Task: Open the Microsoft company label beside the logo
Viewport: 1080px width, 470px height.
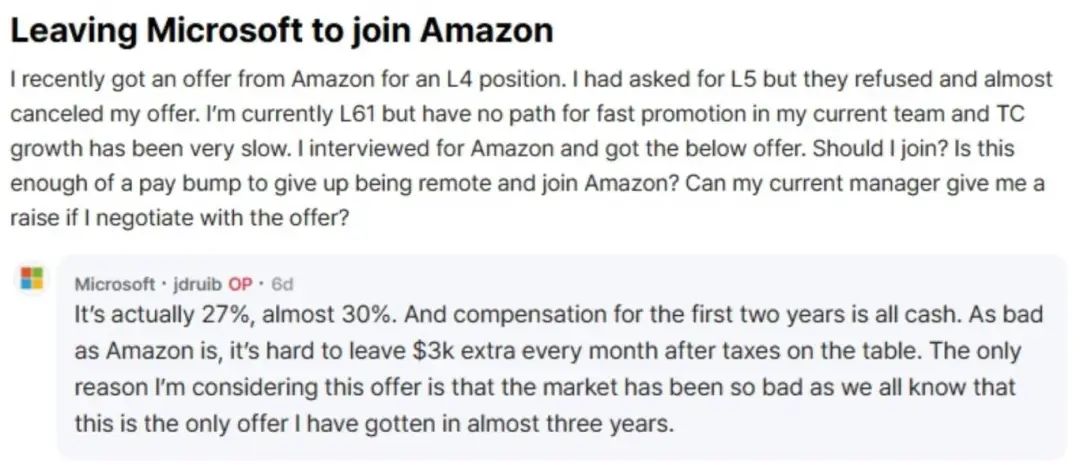Action: pos(114,283)
